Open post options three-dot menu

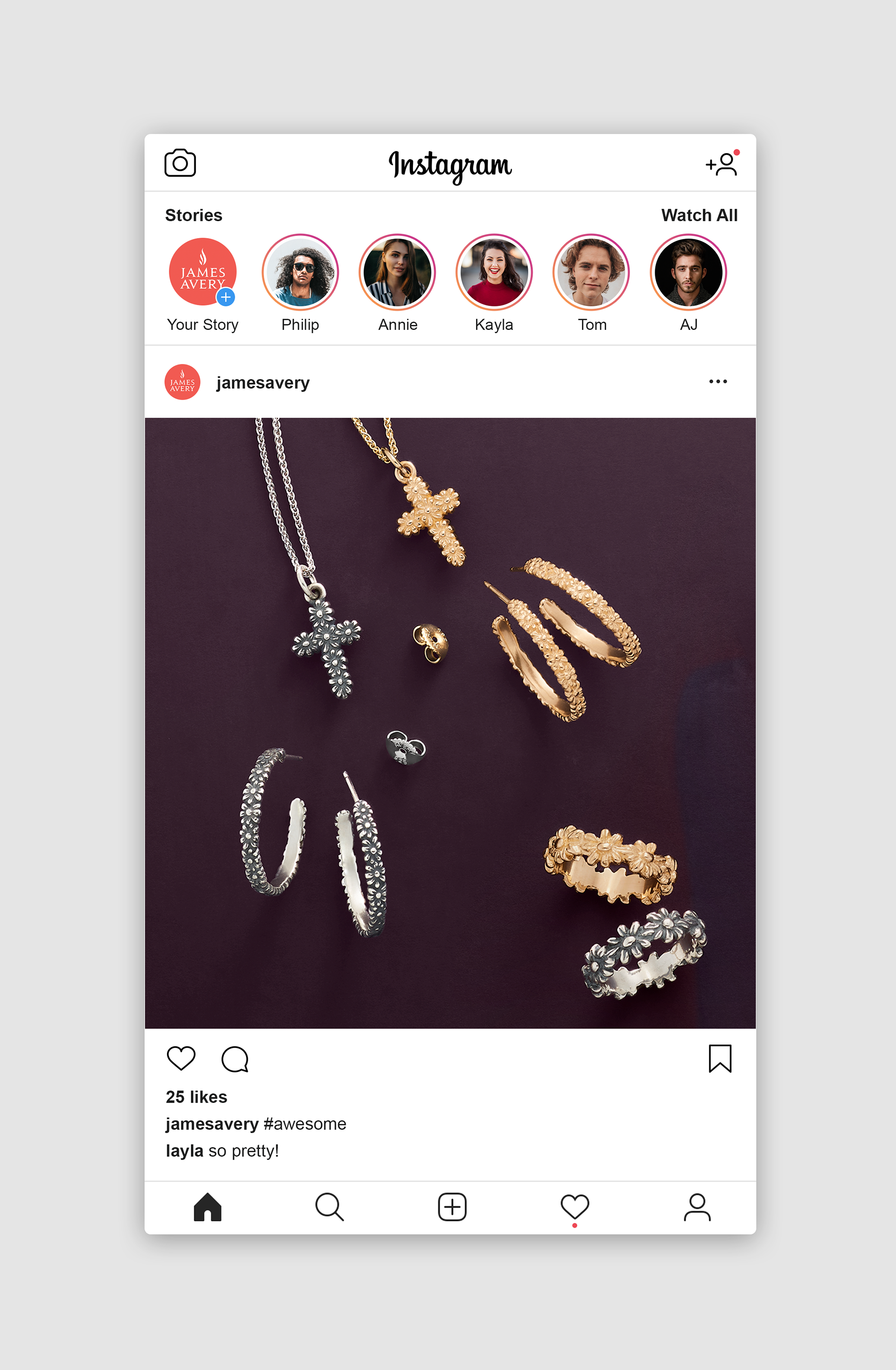[718, 382]
